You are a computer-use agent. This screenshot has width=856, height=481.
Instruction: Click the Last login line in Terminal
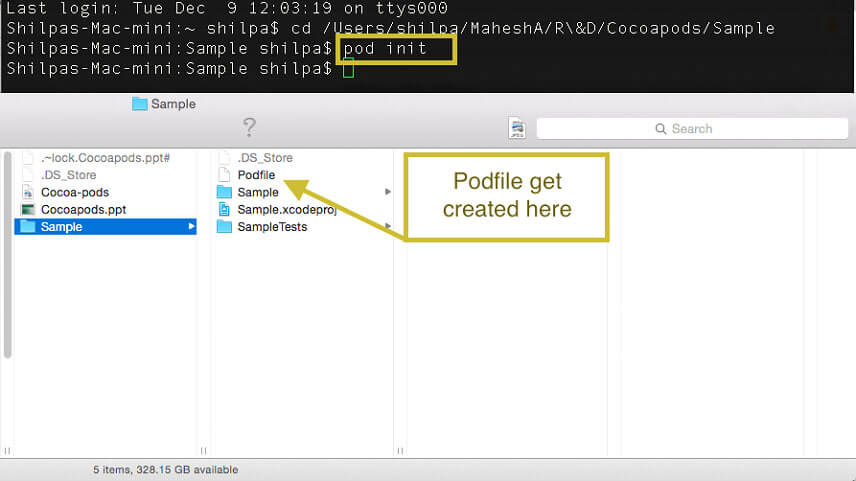(x=227, y=8)
